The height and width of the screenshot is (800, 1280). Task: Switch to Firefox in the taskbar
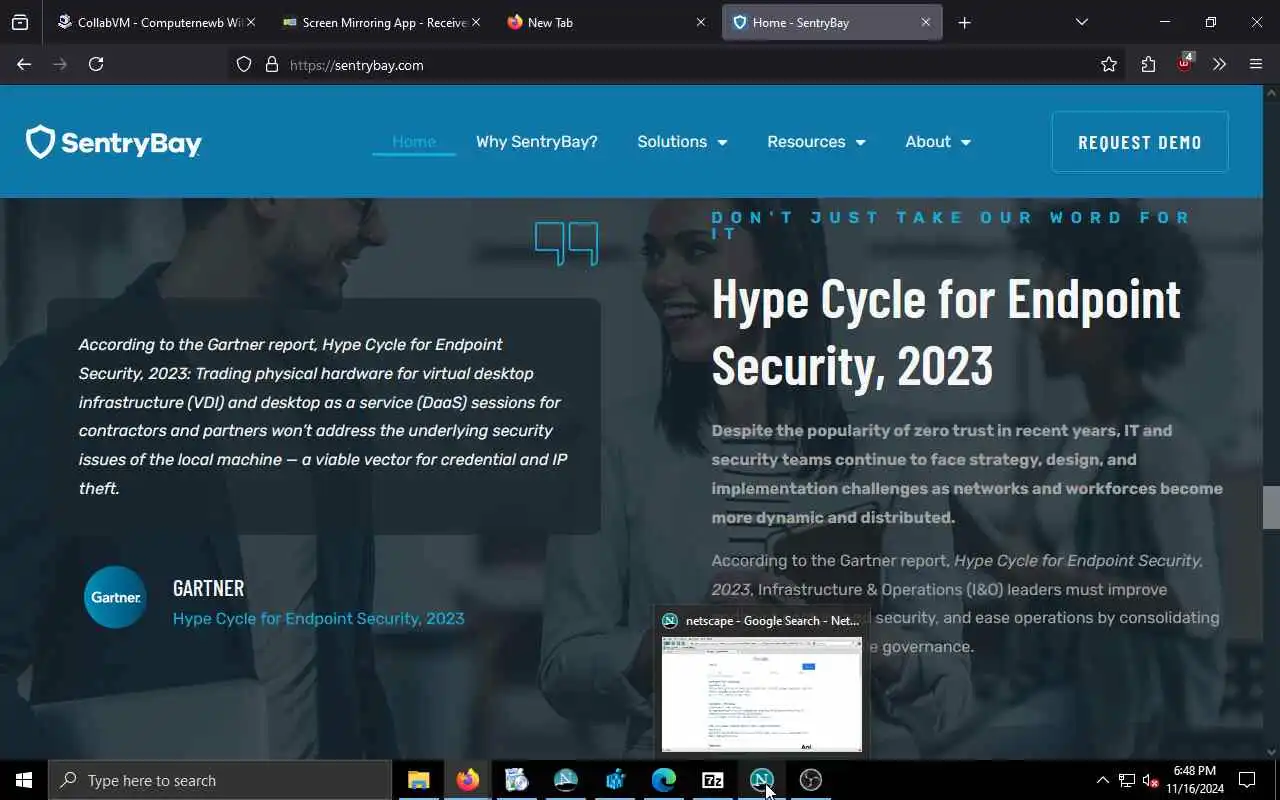[x=467, y=780]
